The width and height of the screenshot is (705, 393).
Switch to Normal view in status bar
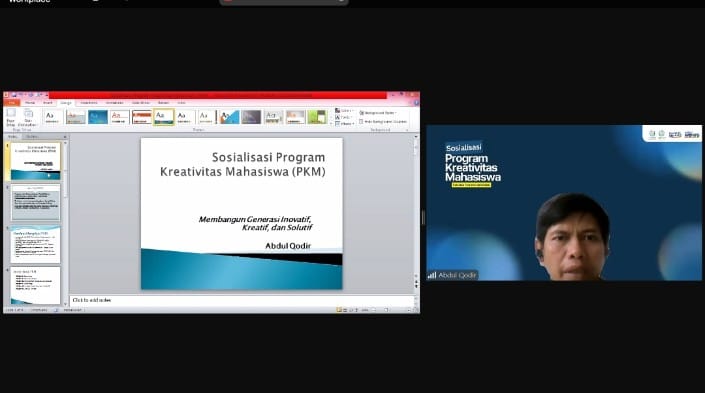coord(339,310)
